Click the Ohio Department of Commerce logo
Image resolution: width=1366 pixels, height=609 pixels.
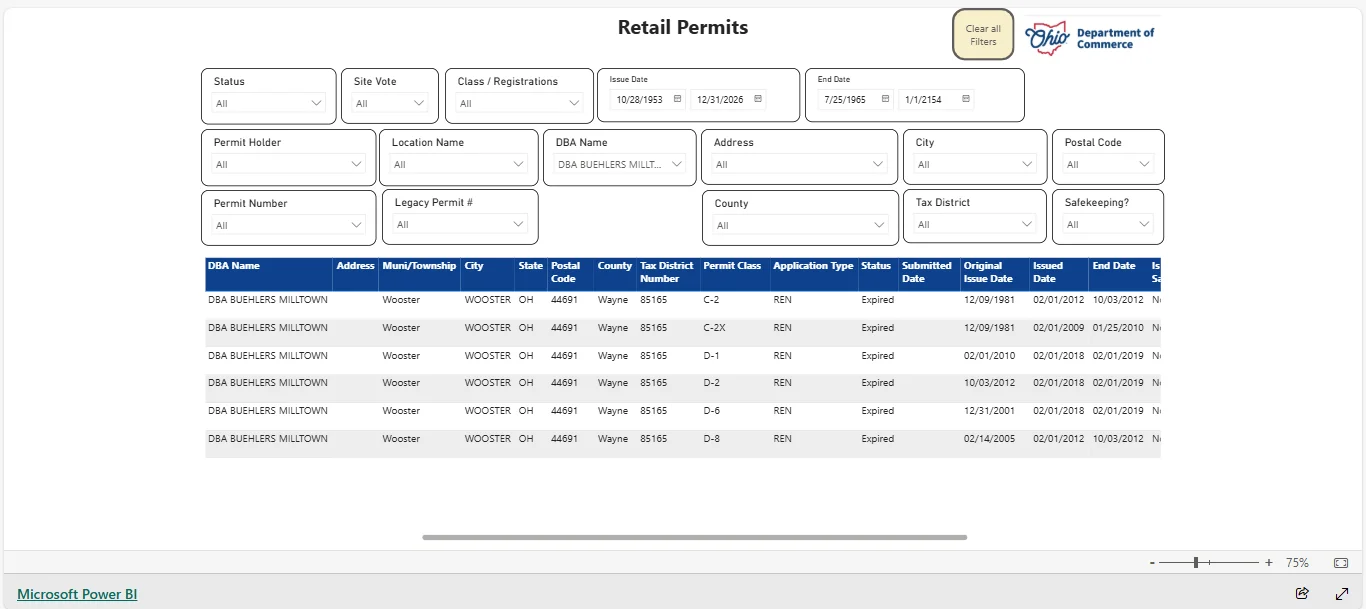[x=1090, y=39]
